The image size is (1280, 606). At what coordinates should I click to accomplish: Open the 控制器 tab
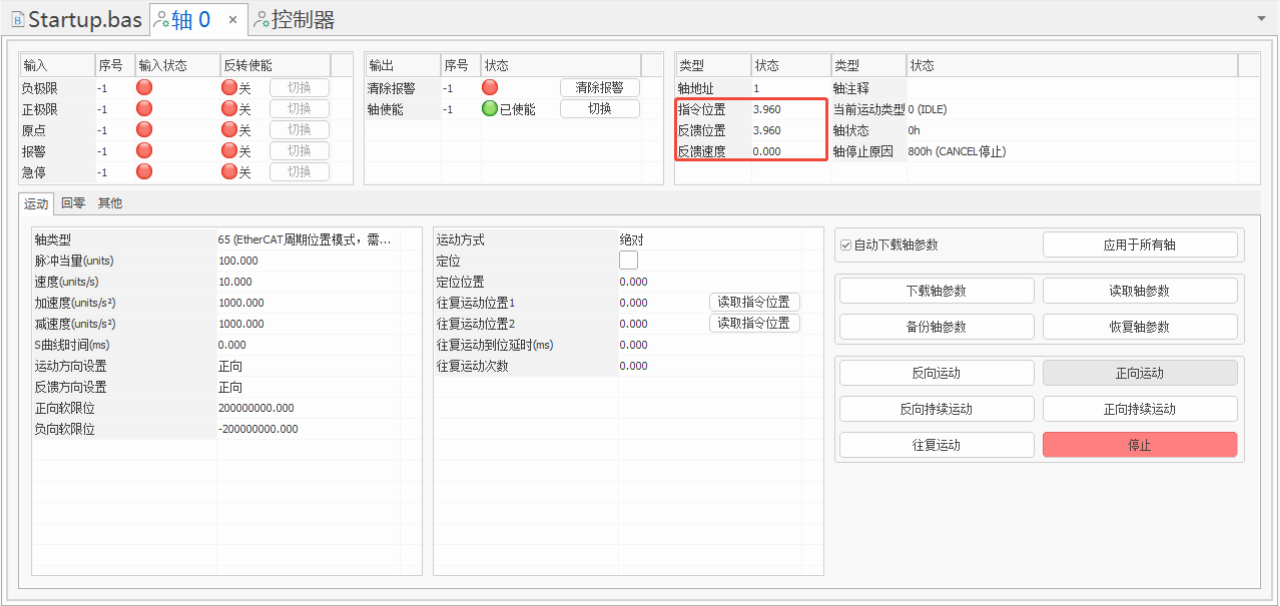pyautogui.click(x=294, y=19)
